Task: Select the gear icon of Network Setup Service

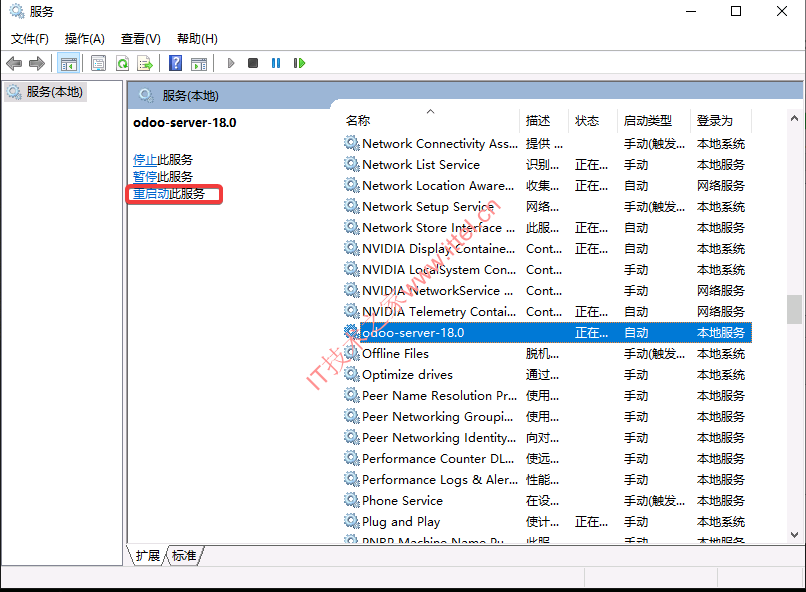Action: [x=352, y=207]
